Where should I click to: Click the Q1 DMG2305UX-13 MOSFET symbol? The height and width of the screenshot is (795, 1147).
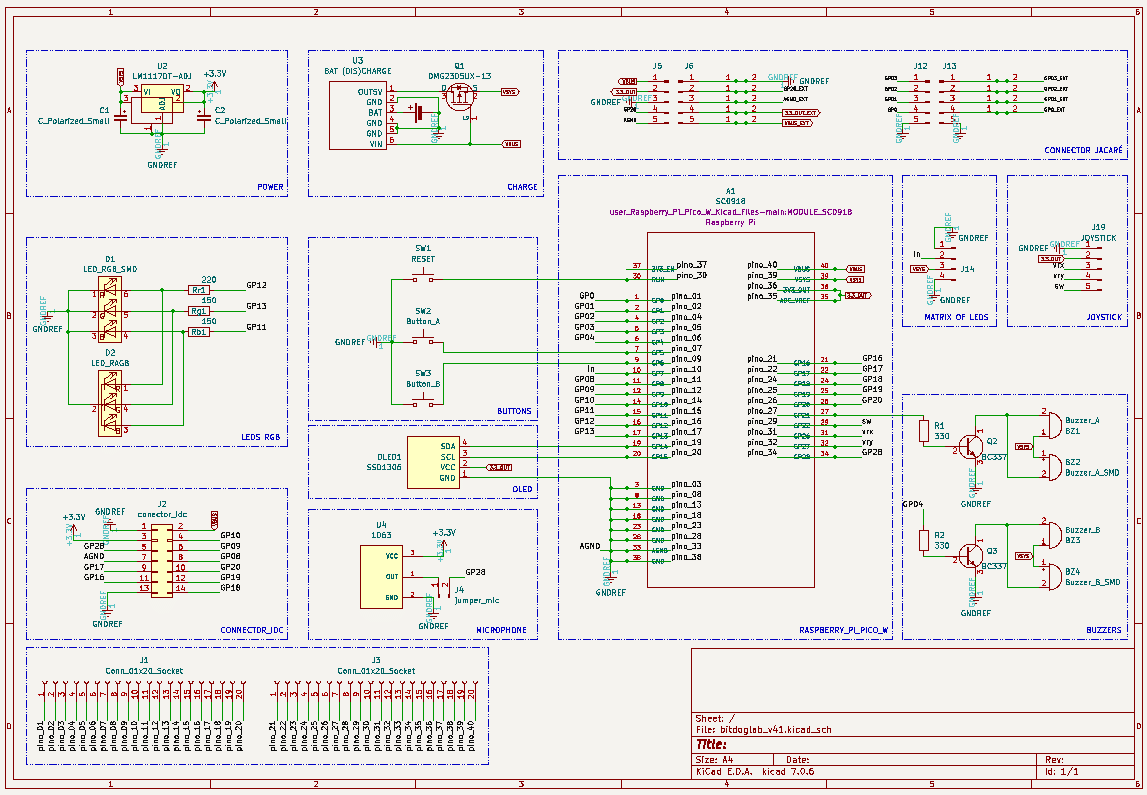click(x=459, y=98)
